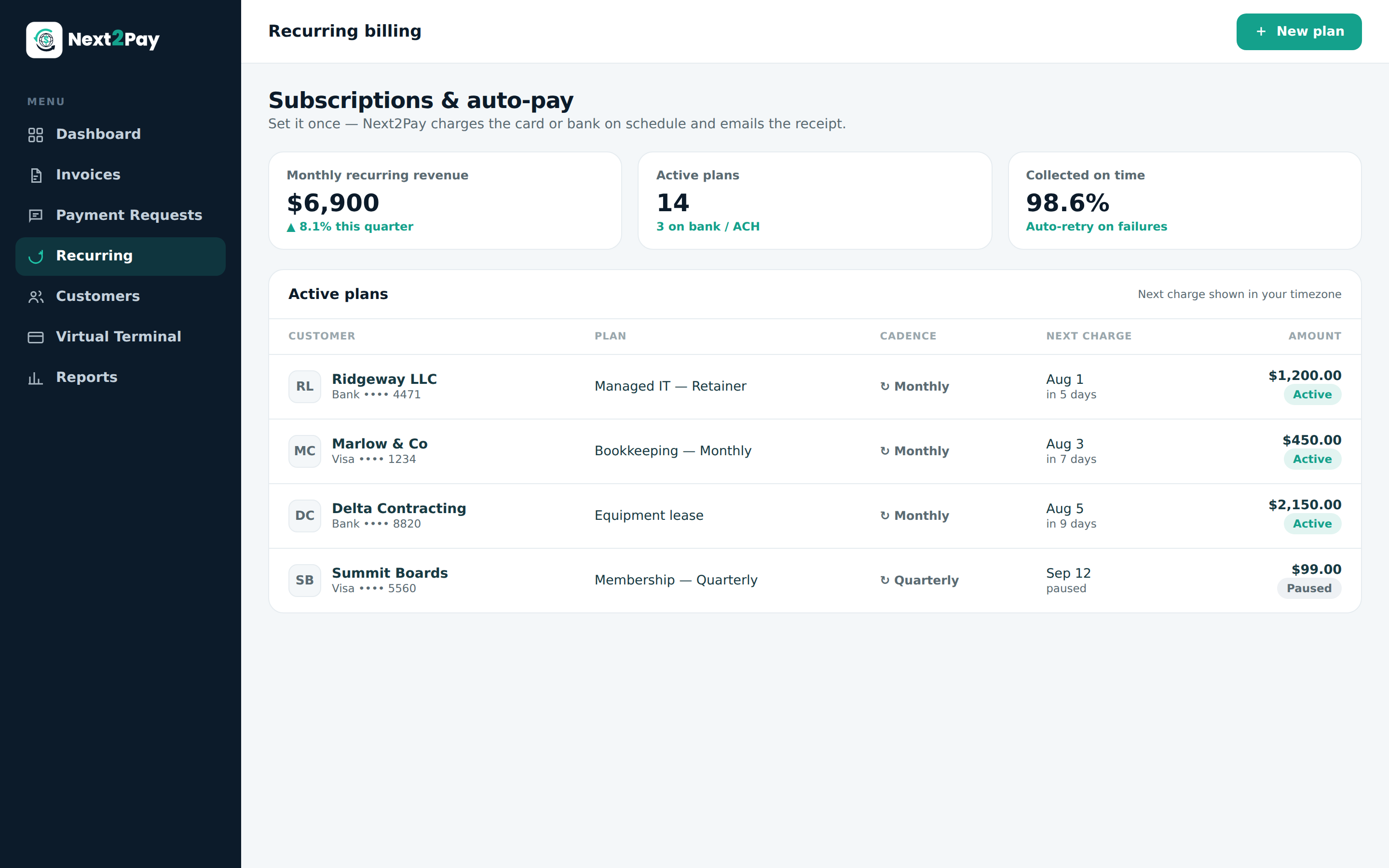Select Customers in the sidebar menu
Screen dimensions: 1389x868
tap(121, 296)
